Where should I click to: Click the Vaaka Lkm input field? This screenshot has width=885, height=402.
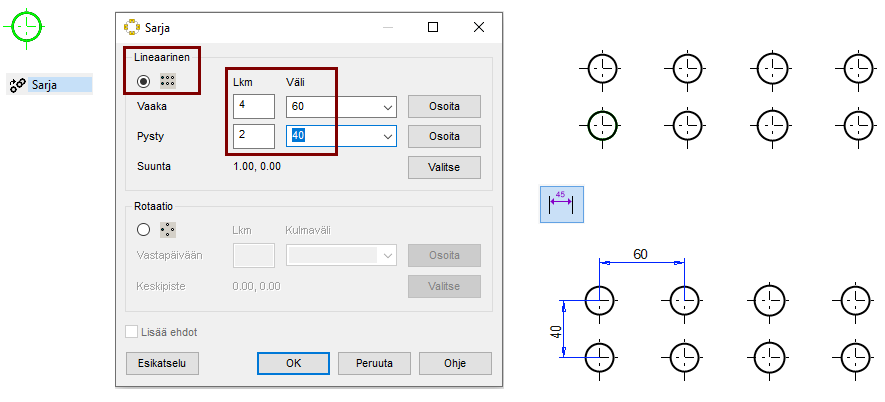(x=253, y=107)
